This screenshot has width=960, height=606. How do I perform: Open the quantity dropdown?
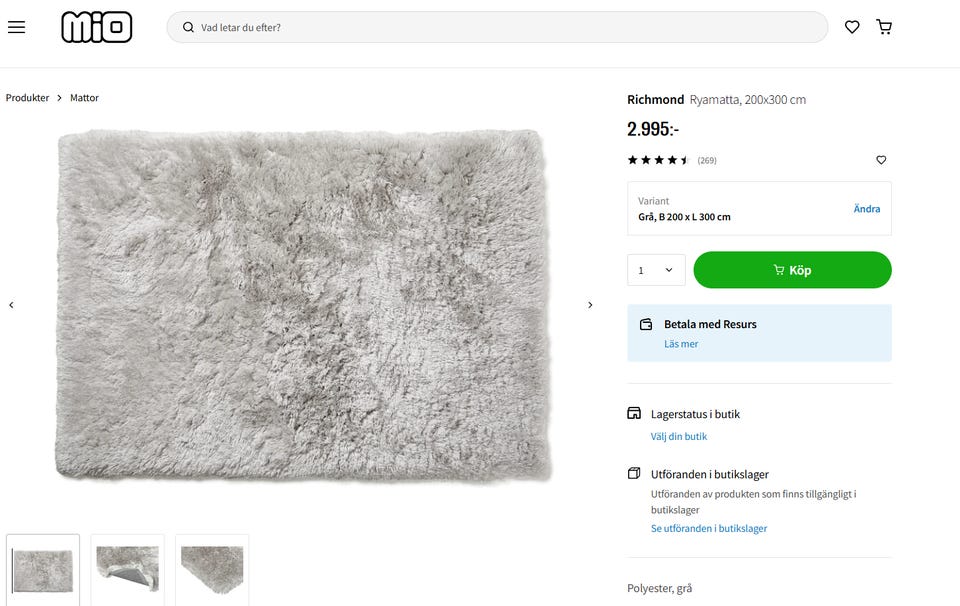point(656,269)
